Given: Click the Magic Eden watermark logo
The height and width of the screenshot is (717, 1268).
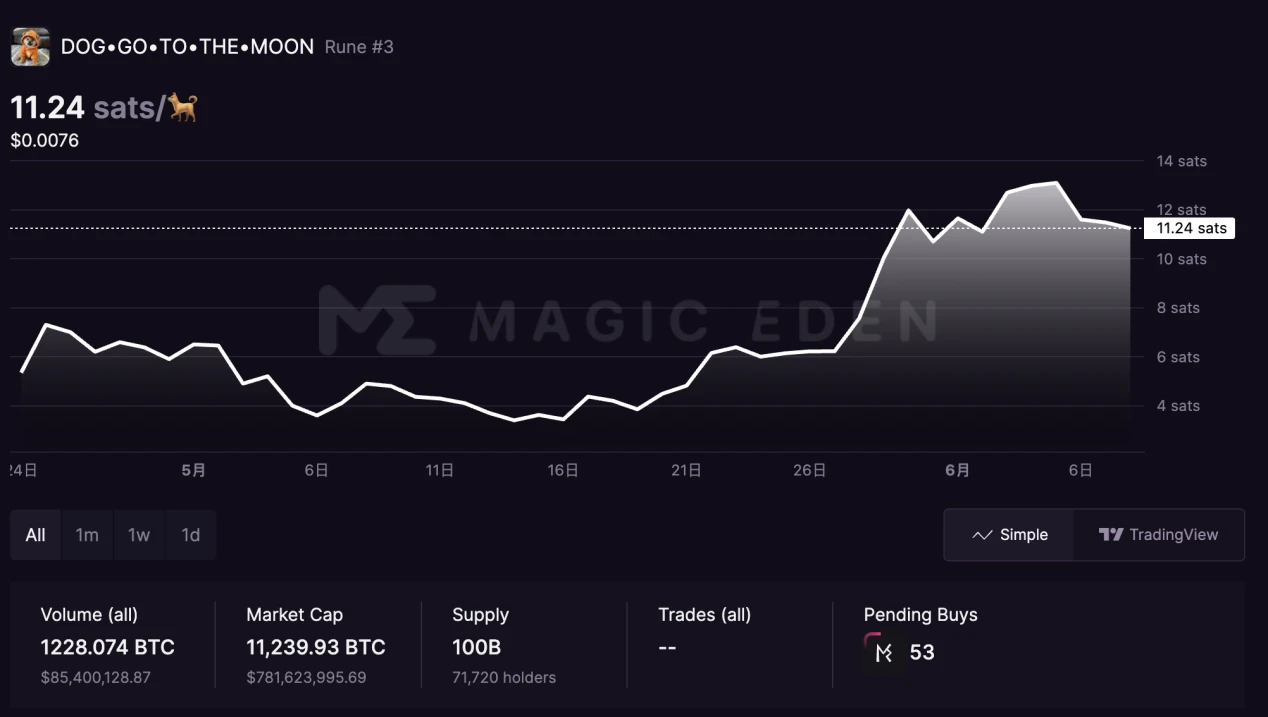Looking at the screenshot, I should [x=377, y=320].
